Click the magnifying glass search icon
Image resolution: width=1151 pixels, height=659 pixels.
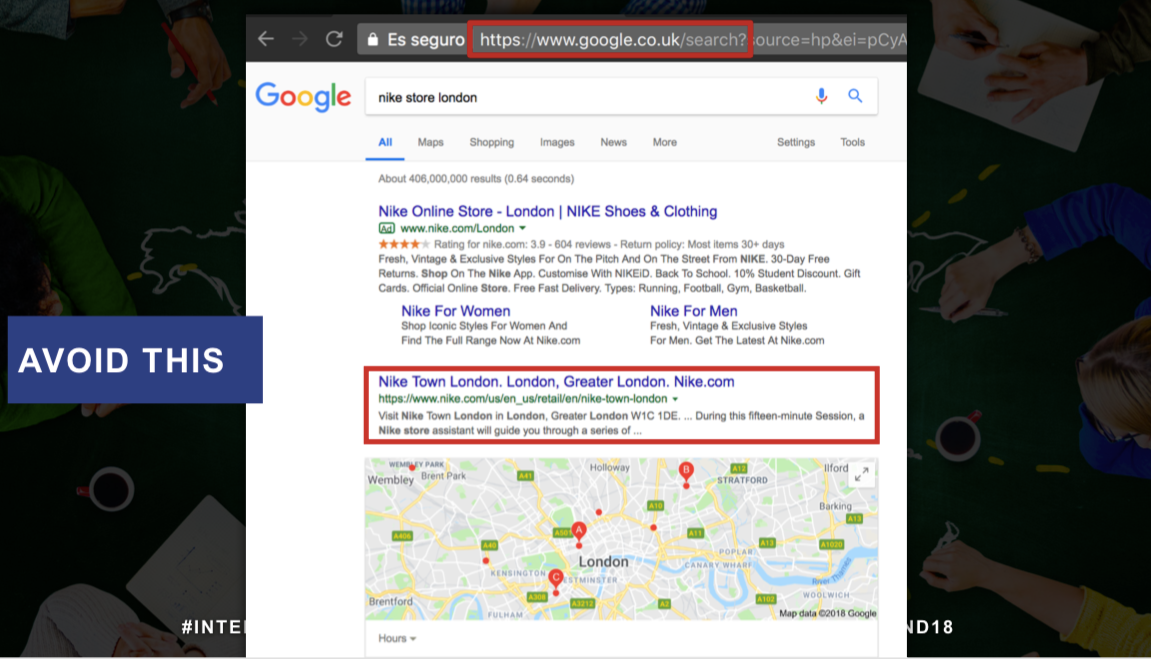(x=855, y=95)
